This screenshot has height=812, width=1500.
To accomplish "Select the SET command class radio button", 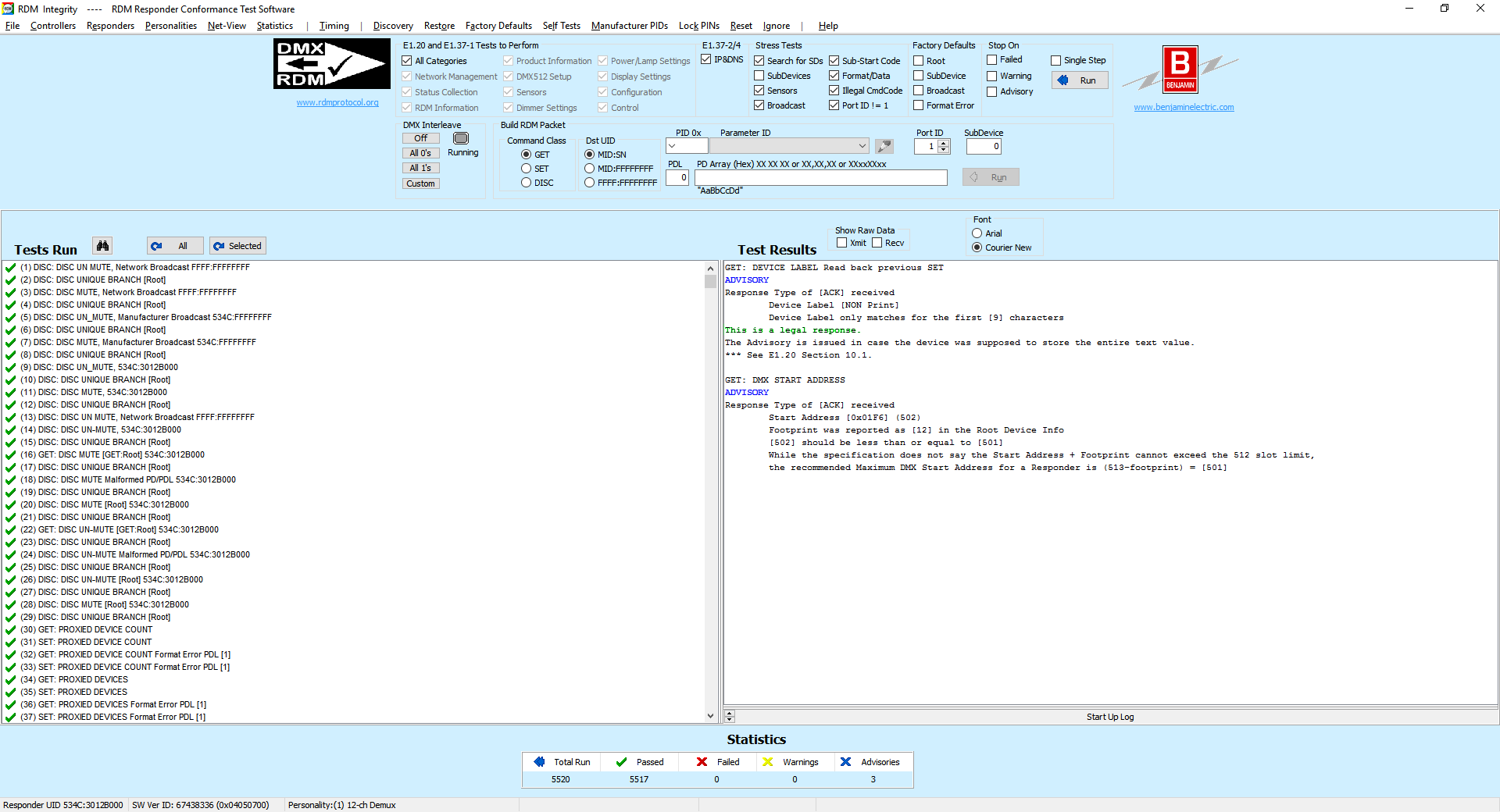I will point(527,169).
